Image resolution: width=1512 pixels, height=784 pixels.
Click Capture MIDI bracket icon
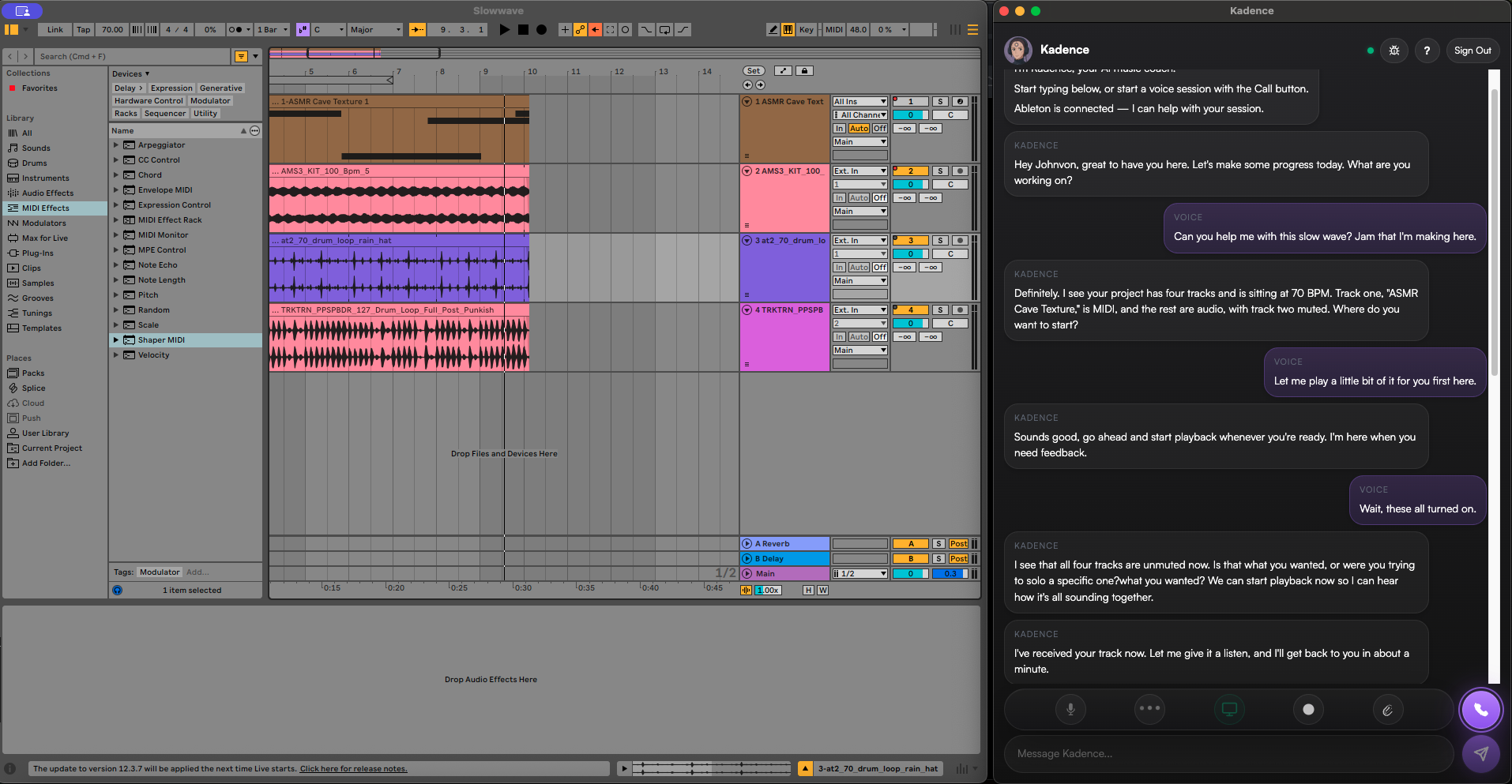[x=610, y=29]
